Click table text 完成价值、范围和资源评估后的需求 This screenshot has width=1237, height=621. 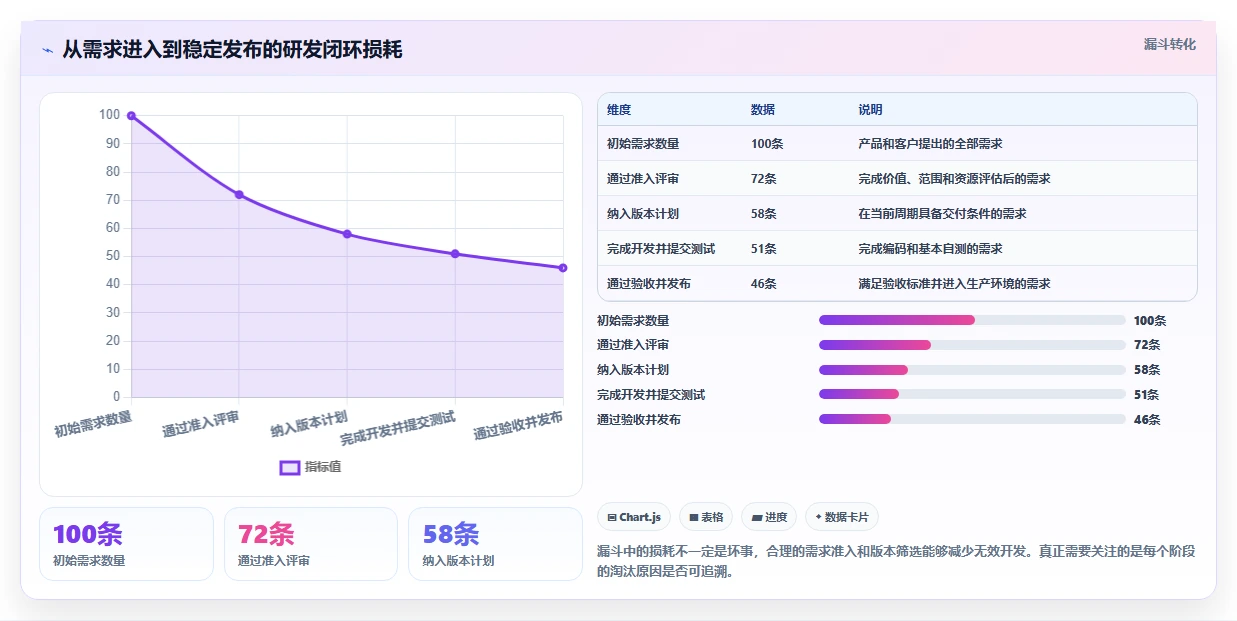pos(954,179)
